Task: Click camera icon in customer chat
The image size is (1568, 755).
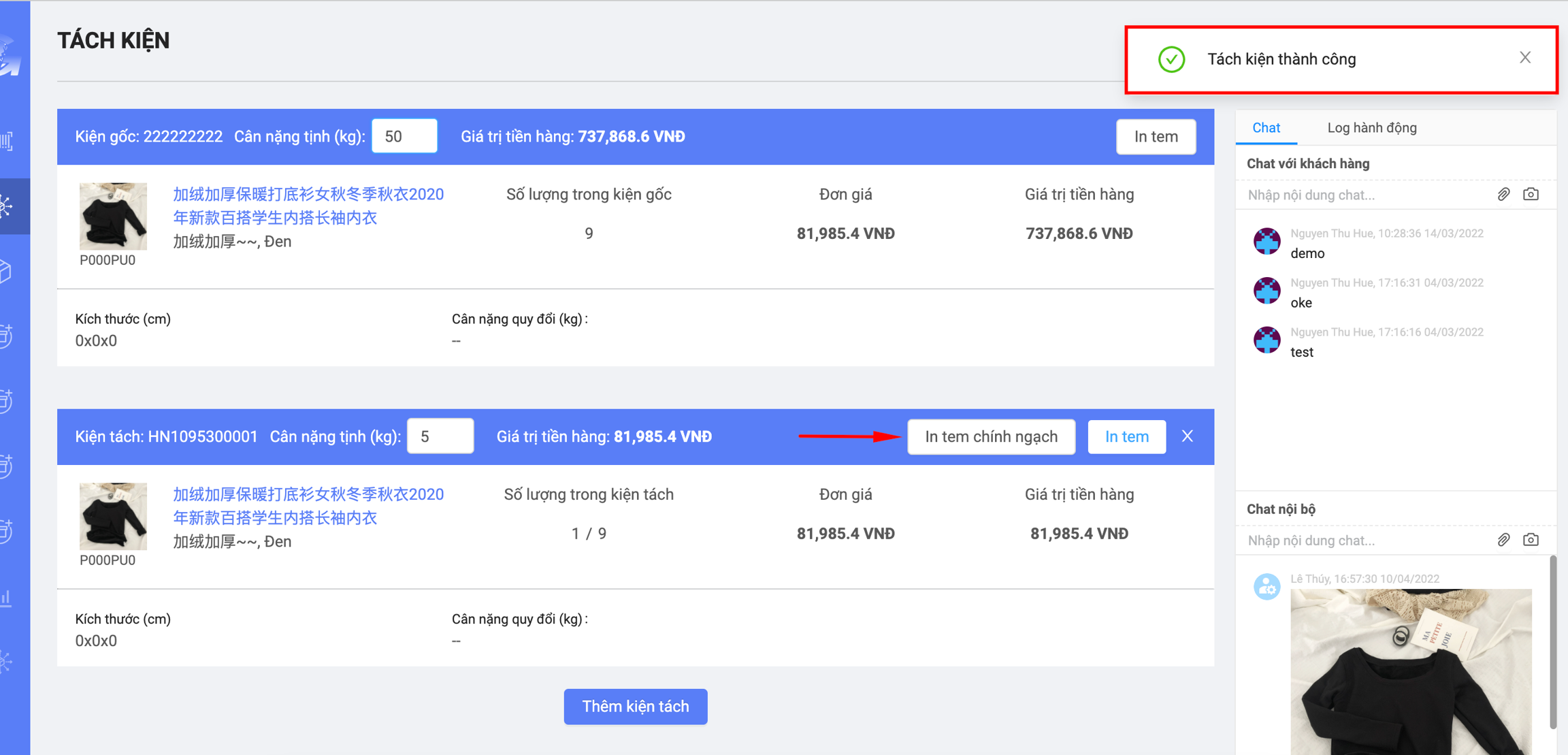Action: pos(1531,195)
